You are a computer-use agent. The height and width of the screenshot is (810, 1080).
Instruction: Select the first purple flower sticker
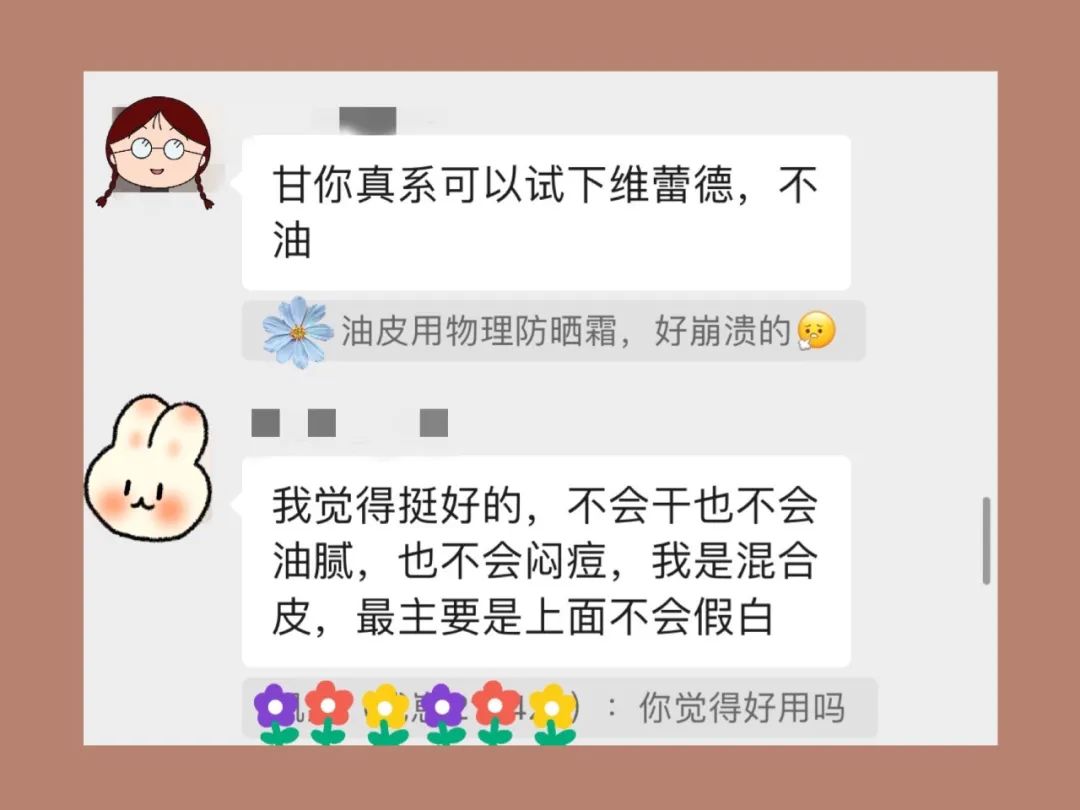pos(276,714)
